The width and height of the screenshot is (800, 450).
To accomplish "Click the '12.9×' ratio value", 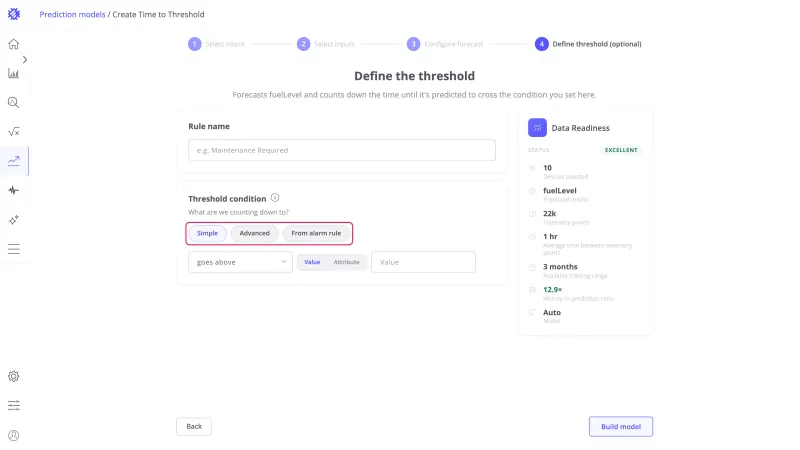I will (x=553, y=289).
